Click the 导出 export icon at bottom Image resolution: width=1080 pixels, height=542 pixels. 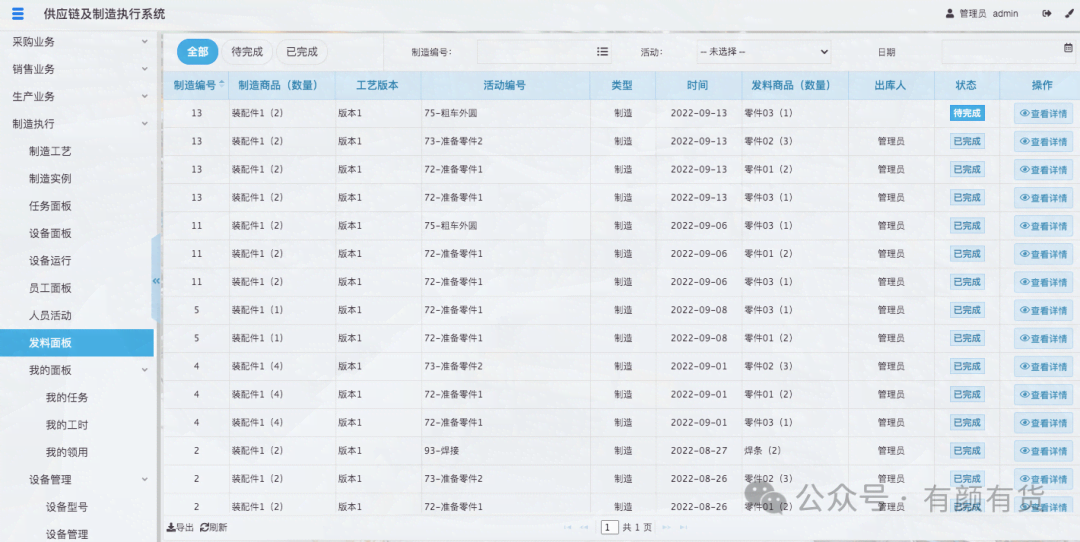[171, 527]
